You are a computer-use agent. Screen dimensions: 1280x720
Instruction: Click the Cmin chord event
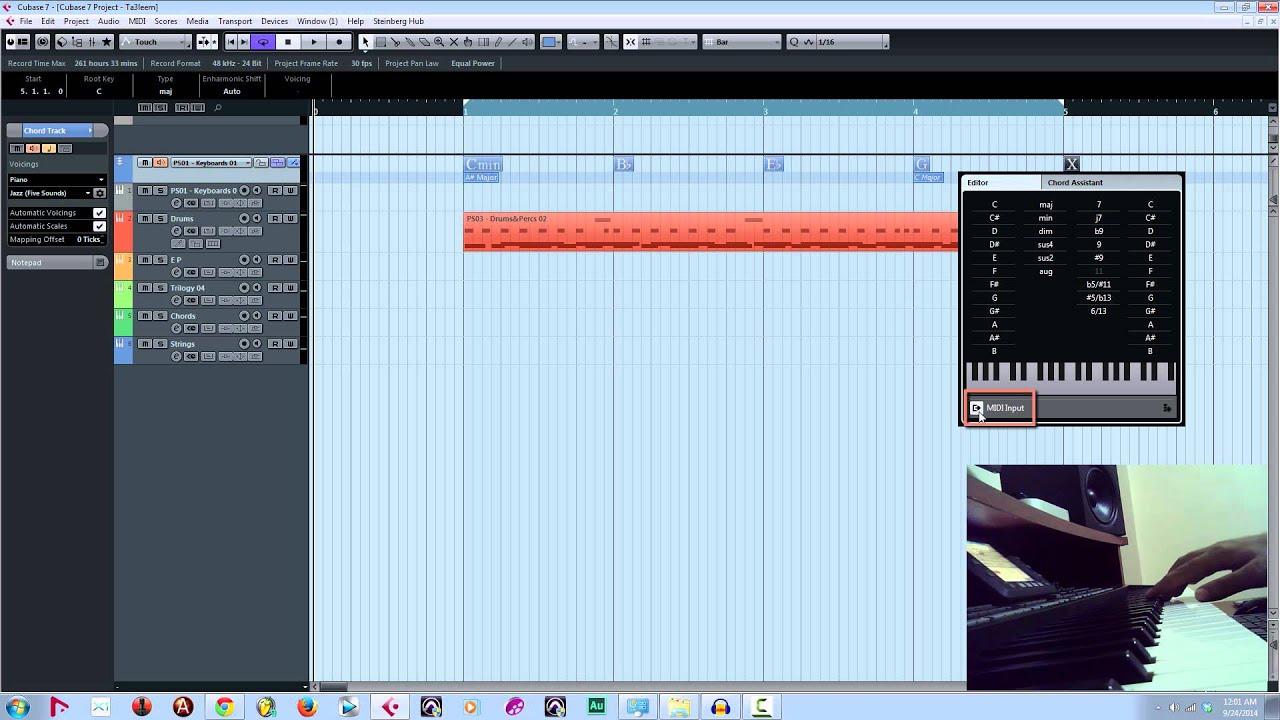click(x=482, y=165)
